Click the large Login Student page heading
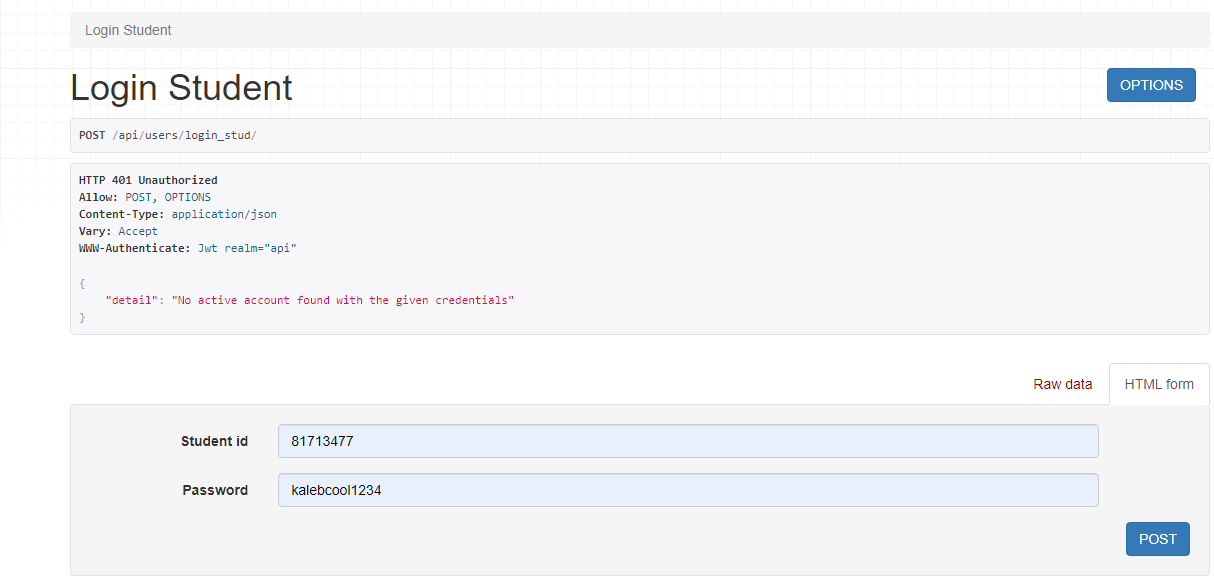The image size is (1214, 580). point(181,88)
